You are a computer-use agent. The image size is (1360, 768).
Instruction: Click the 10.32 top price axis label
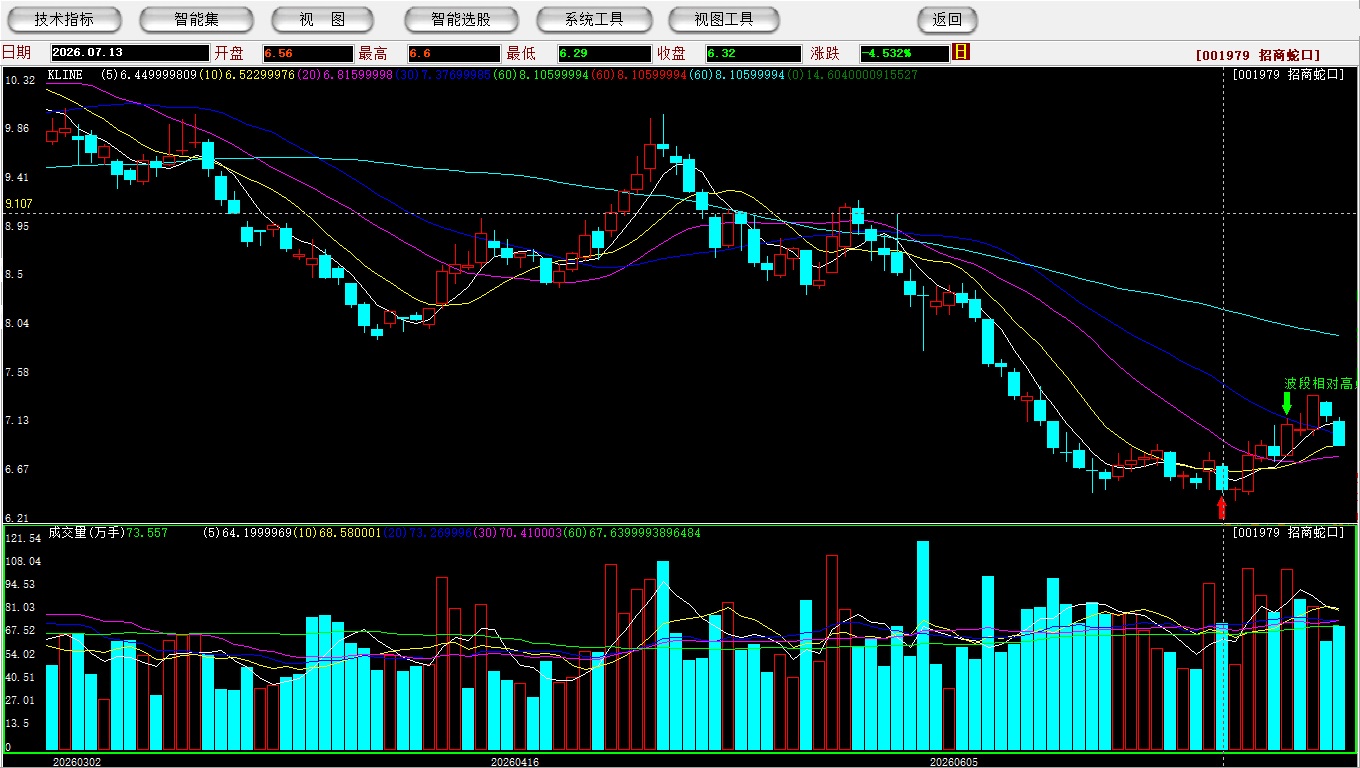(x=20, y=80)
